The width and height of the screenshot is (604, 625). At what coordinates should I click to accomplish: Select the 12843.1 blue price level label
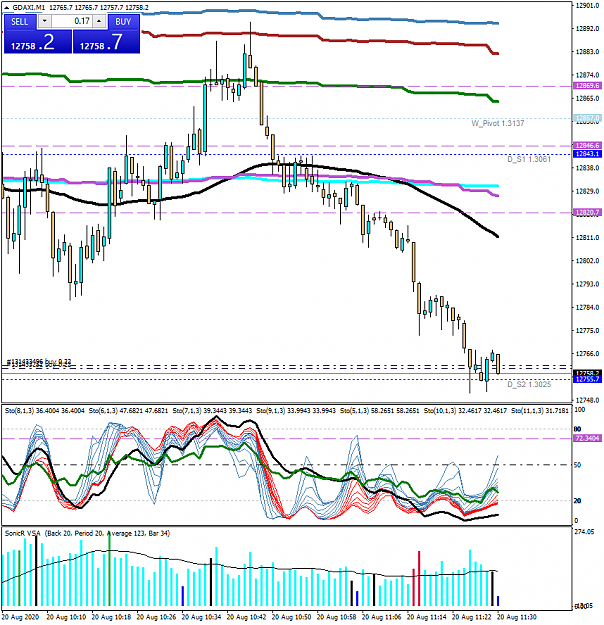587,154
